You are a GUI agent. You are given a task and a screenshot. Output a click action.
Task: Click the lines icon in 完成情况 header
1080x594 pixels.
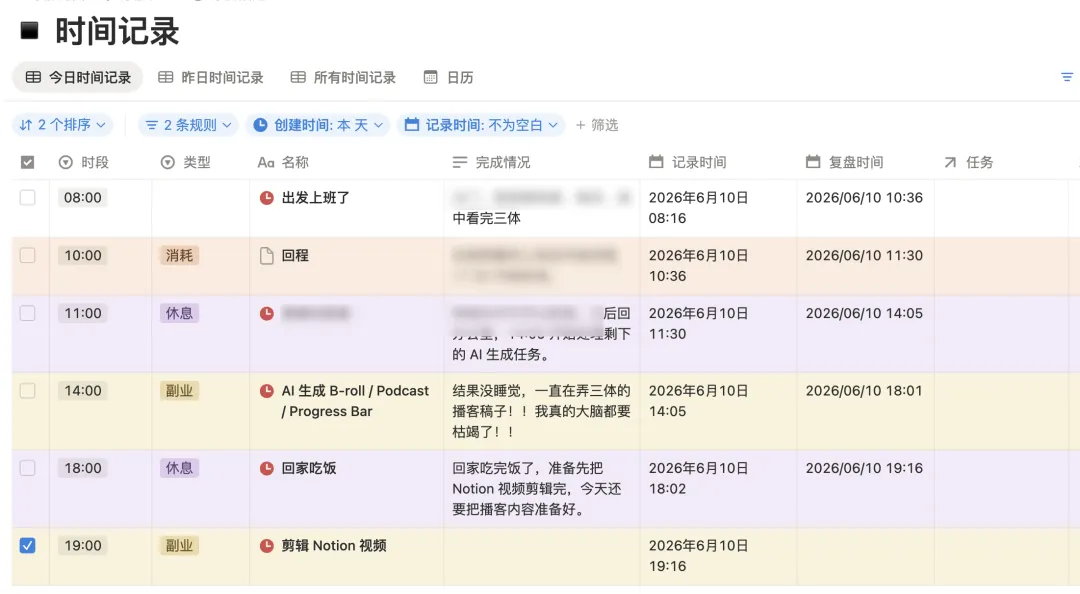[x=459, y=163]
